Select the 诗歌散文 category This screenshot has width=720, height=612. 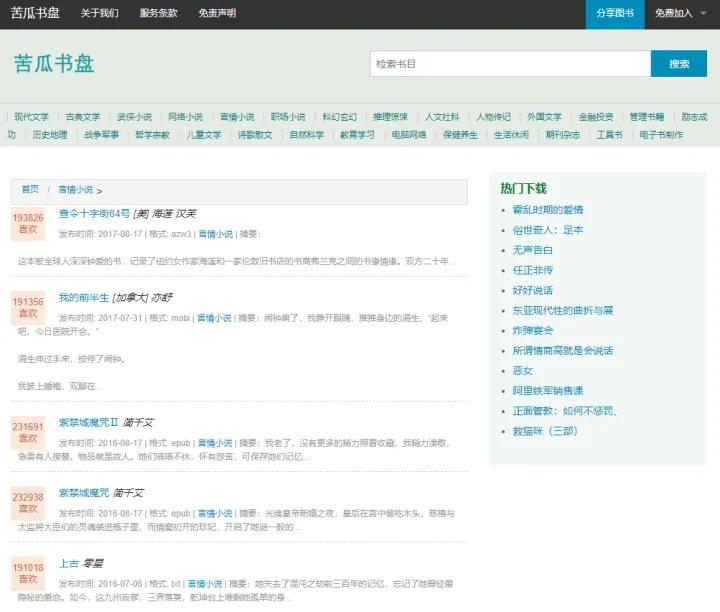(255, 135)
